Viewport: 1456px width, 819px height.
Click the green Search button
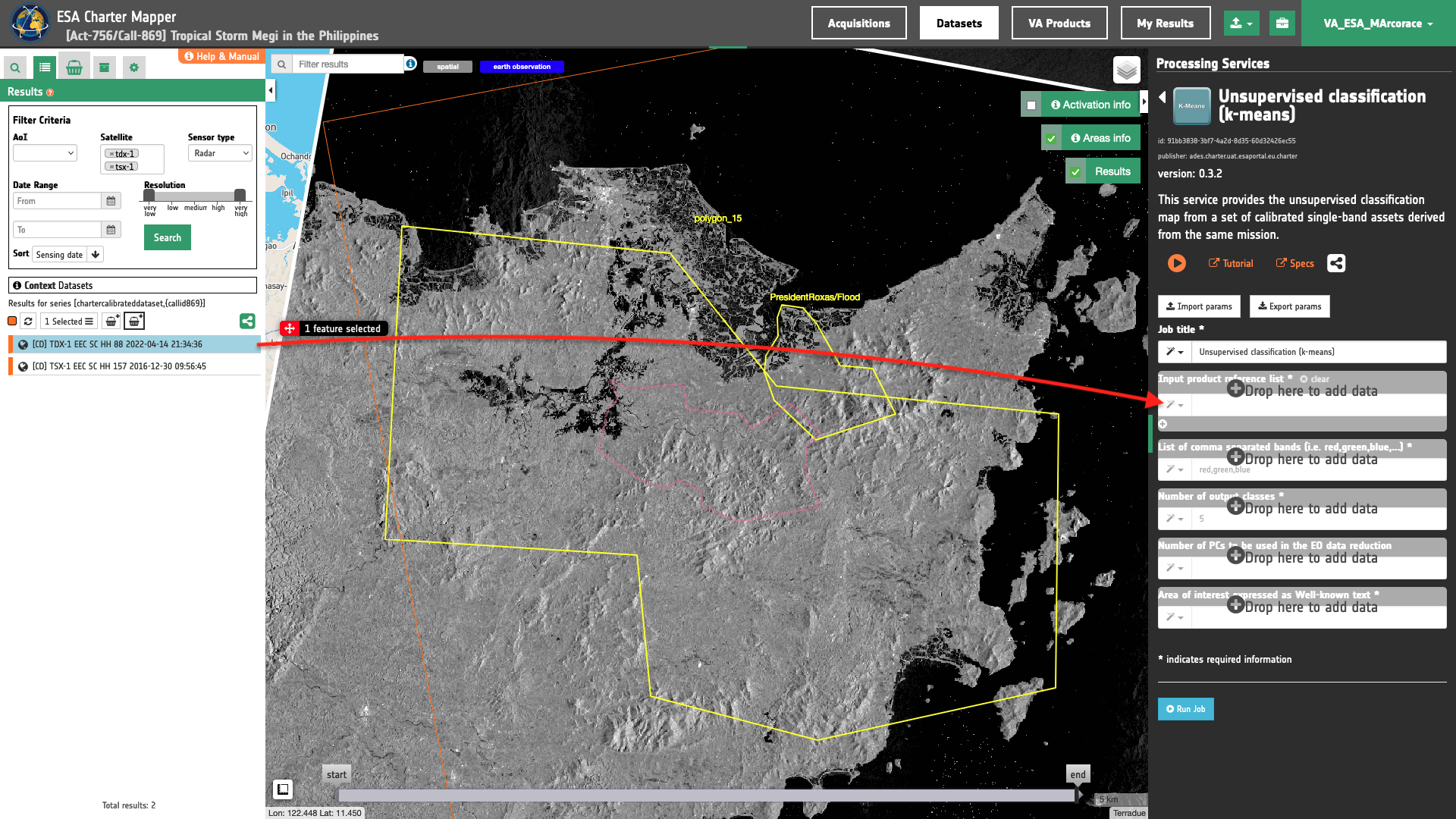[168, 238]
